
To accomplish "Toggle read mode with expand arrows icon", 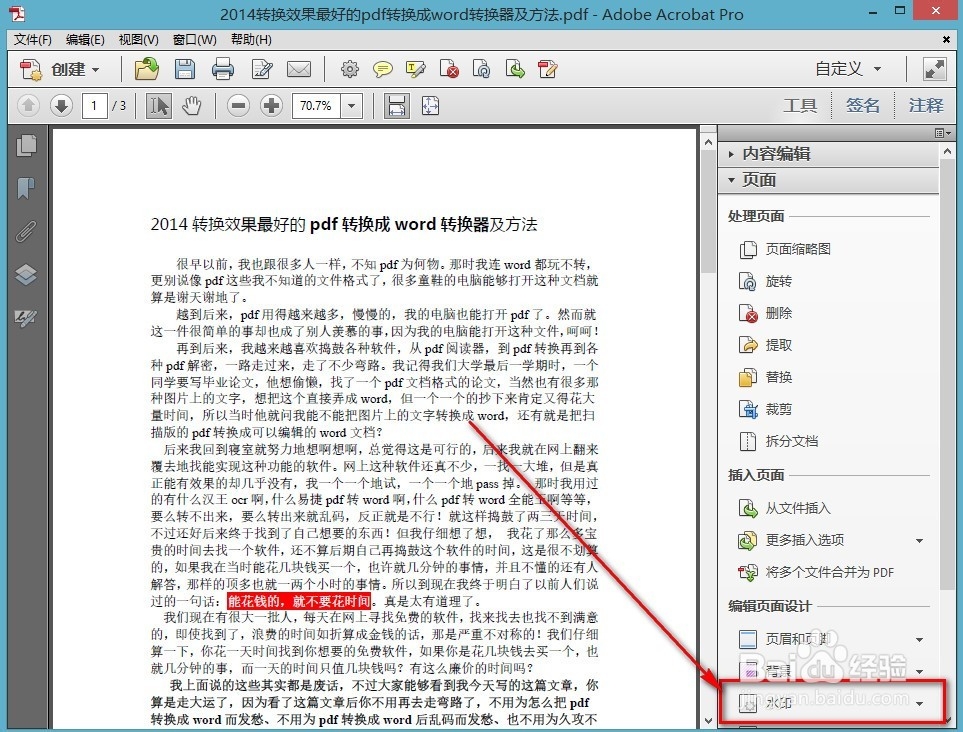I will (934, 69).
